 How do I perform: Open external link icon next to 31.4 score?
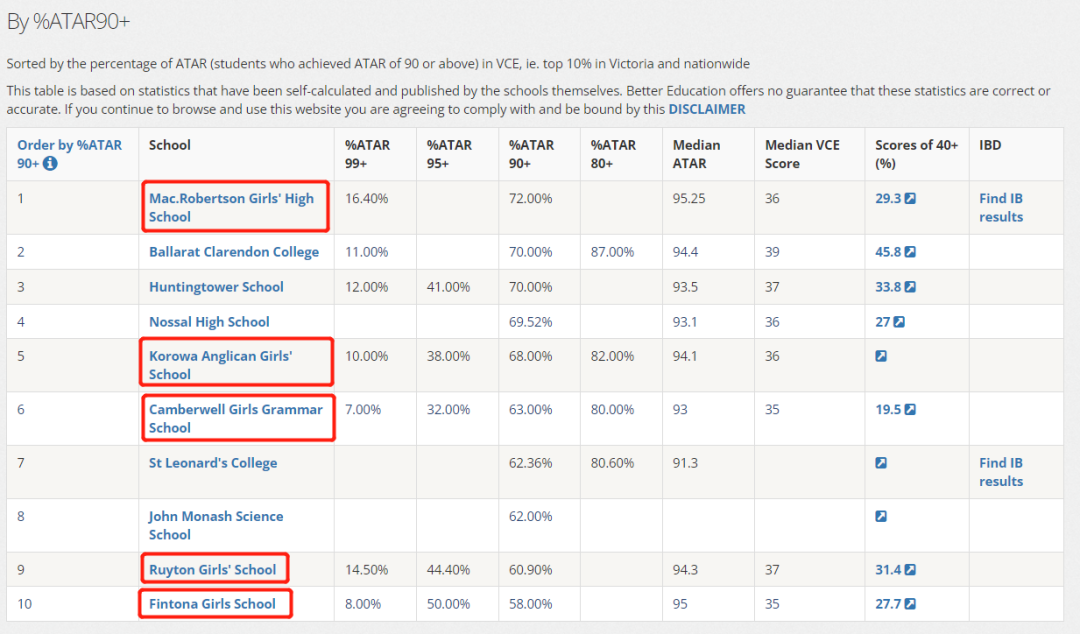[x=910, y=570]
